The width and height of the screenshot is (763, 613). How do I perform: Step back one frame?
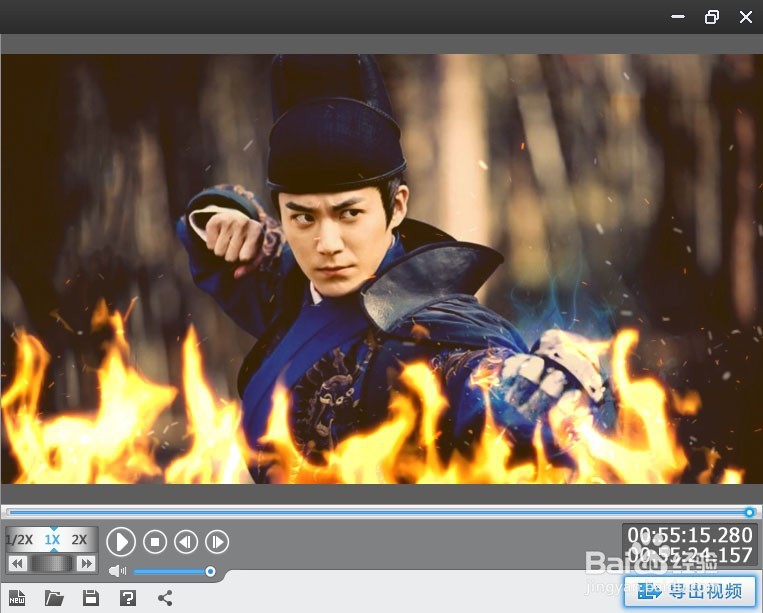click(186, 541)
